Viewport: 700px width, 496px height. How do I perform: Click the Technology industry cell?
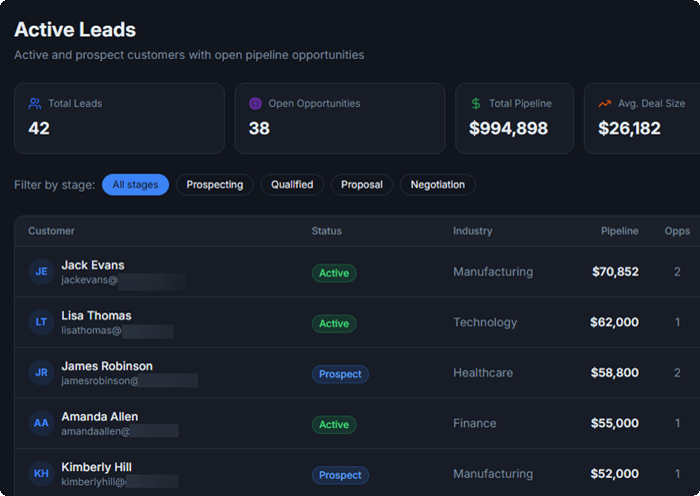click(x=485, y=322)
